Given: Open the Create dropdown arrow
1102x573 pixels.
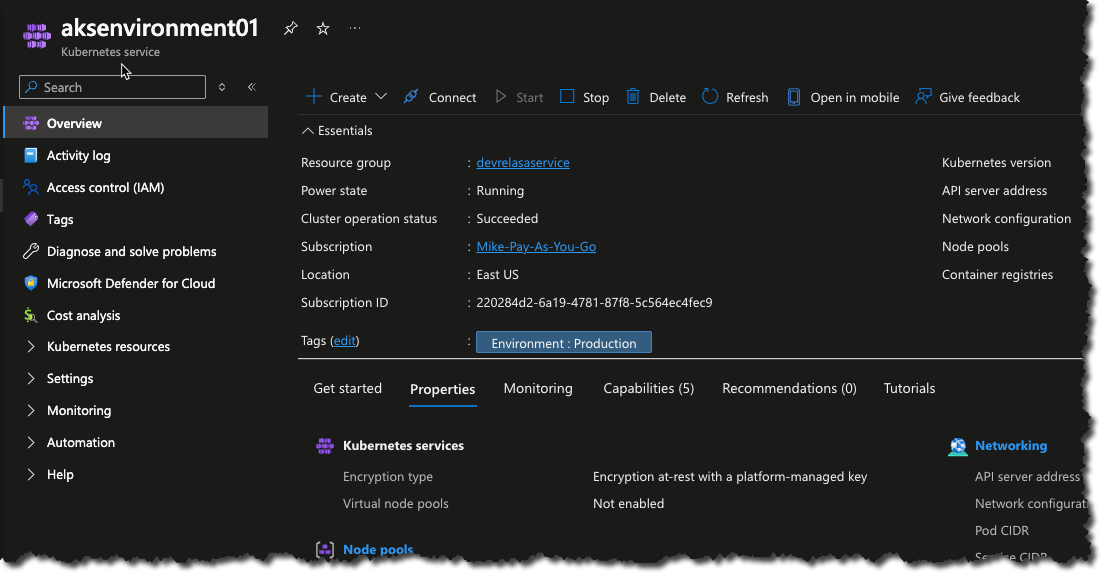Looking at the screenshot, I should [381, 96].
